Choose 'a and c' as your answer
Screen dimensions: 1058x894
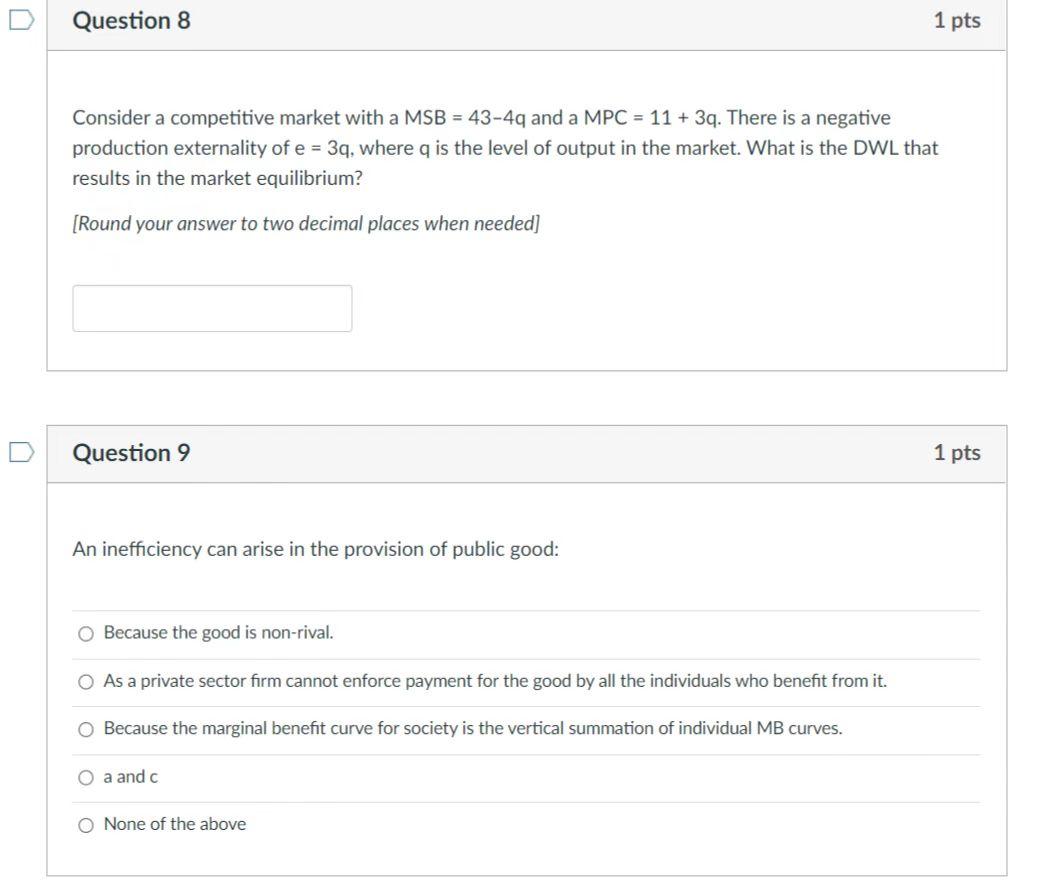pos(86,775)
